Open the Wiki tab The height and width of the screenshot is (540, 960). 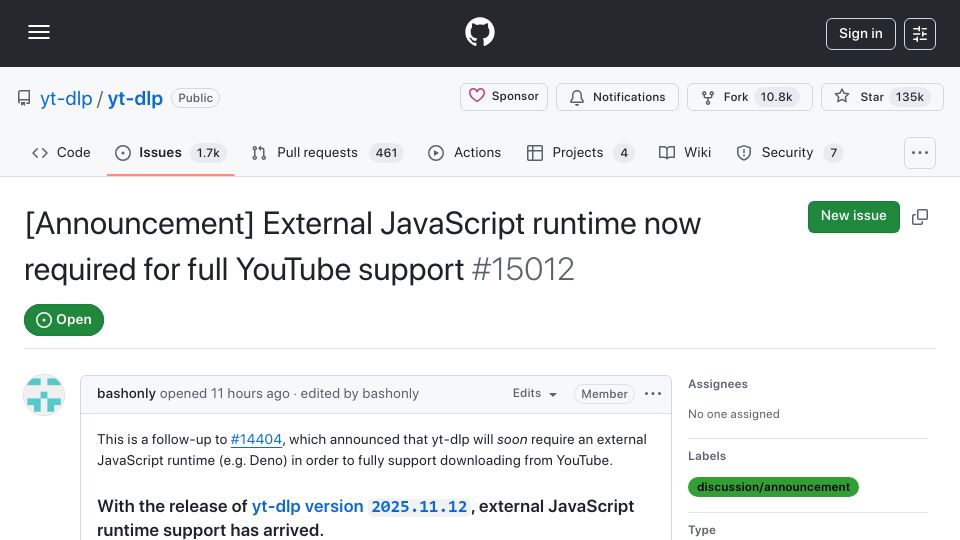tap(685, 152)
